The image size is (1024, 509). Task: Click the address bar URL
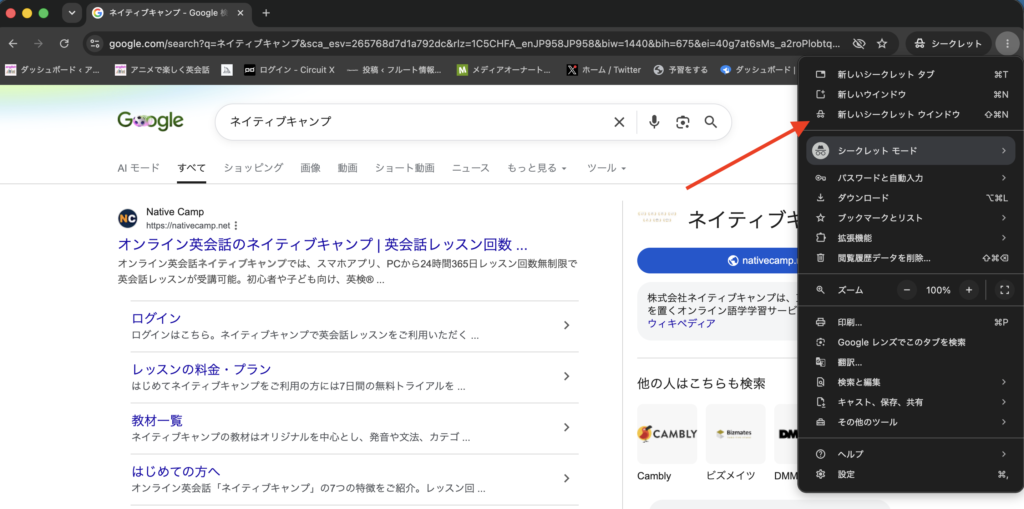pos(475,44)
